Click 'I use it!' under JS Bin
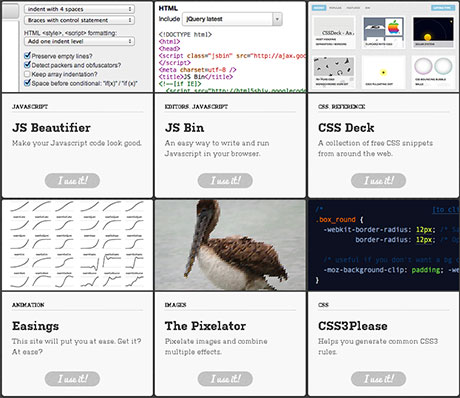The image size is (460, 398). (225, 180)
